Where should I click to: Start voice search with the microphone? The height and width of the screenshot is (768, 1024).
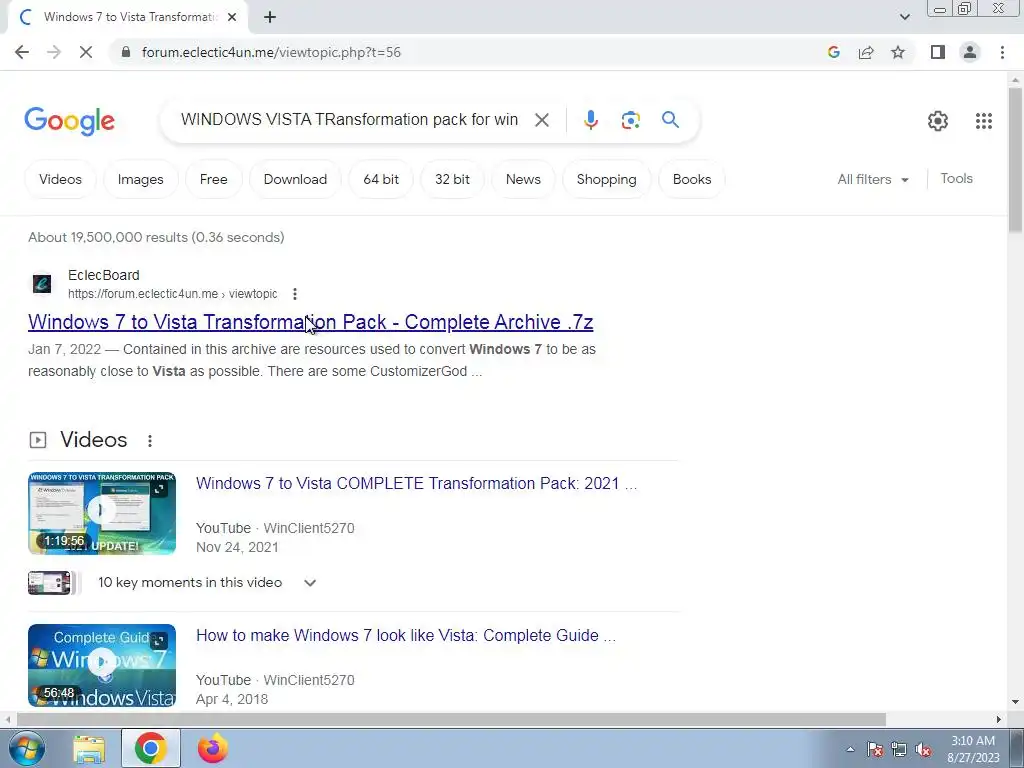(590, 120)
